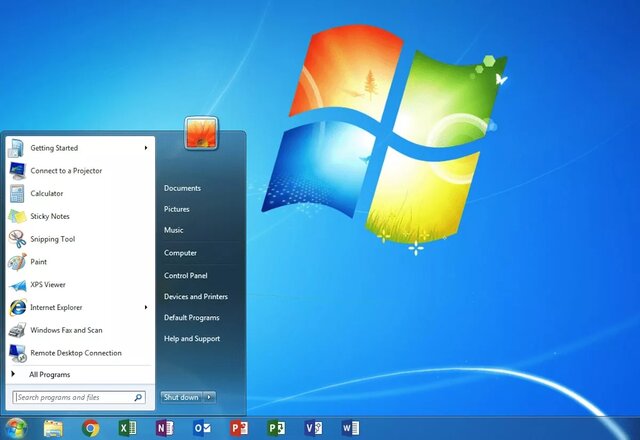
Task: Open Computer from the Start menu
Action: point(180,253)
